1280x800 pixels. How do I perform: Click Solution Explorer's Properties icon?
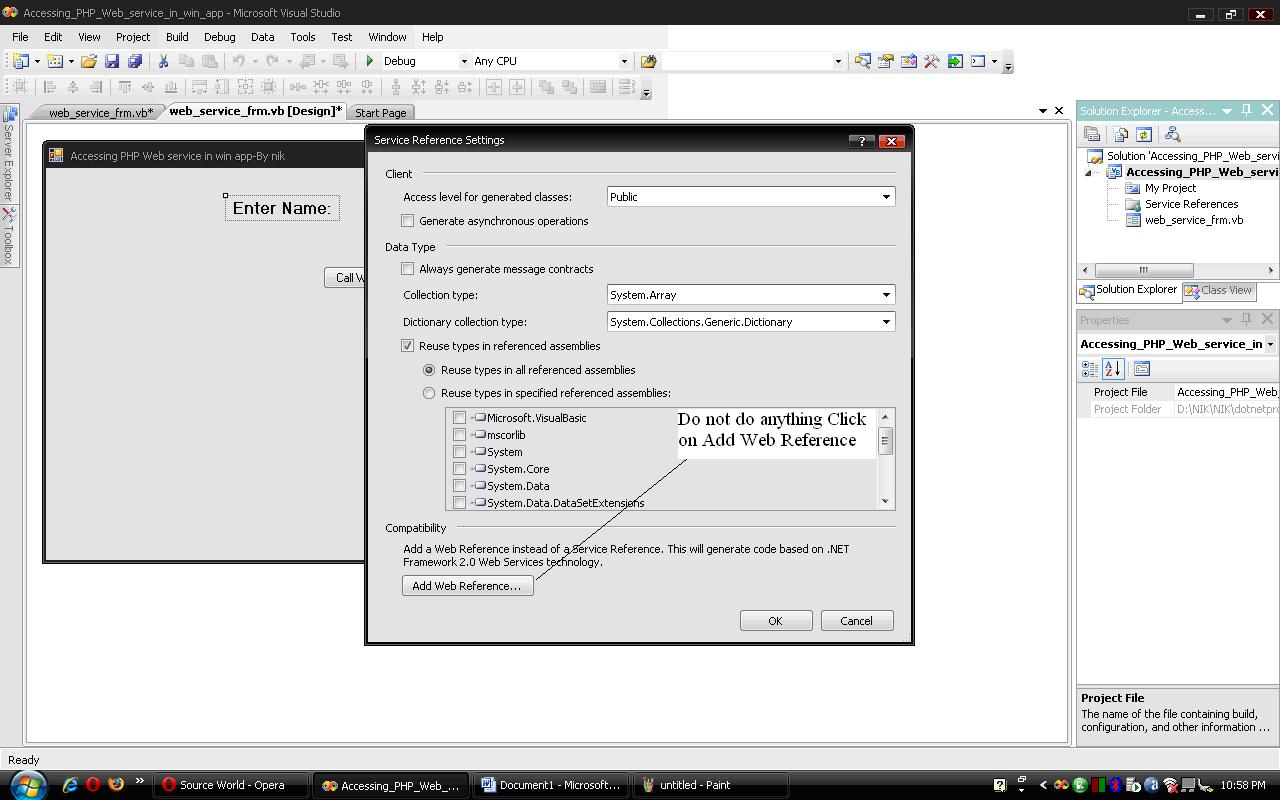click(x=1092, y=134)
